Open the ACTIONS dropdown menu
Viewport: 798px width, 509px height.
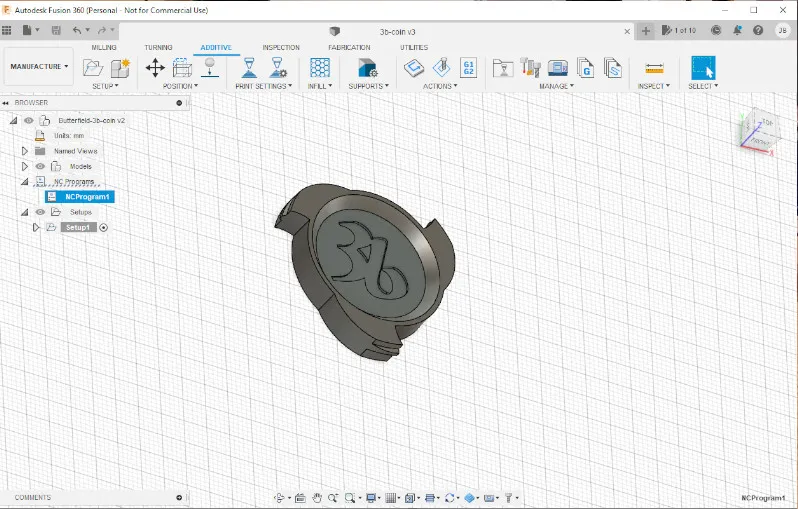tap(440, 86)
